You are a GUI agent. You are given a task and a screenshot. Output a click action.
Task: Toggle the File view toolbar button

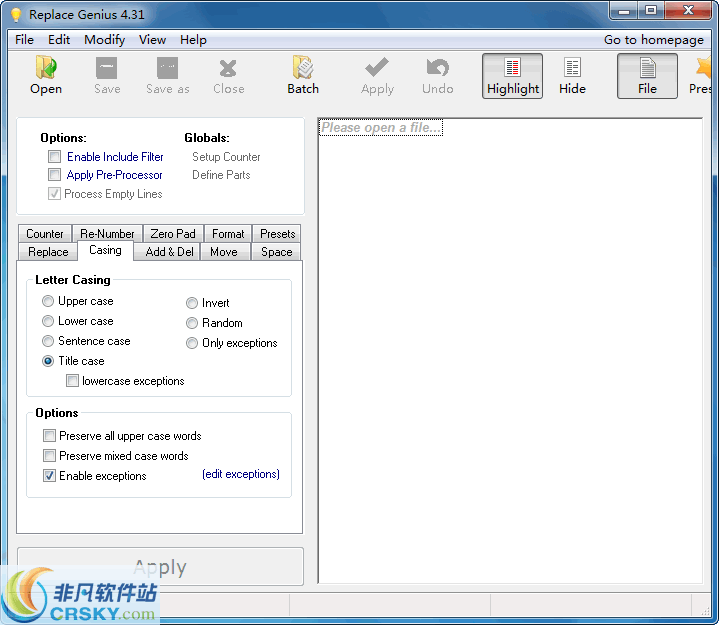[x=647, y=76]
